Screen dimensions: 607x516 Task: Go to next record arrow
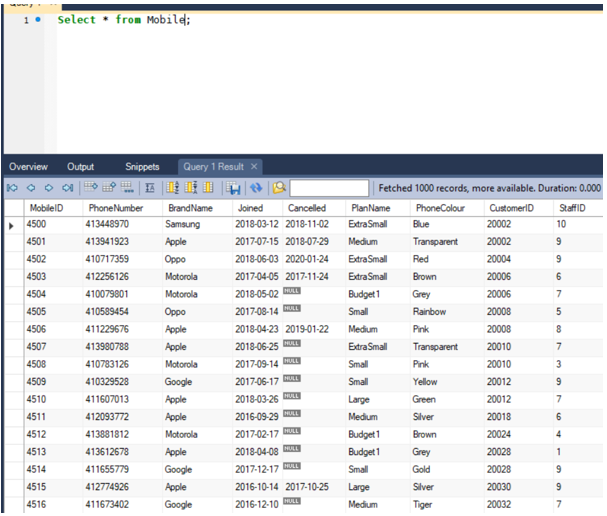point(49,188)
